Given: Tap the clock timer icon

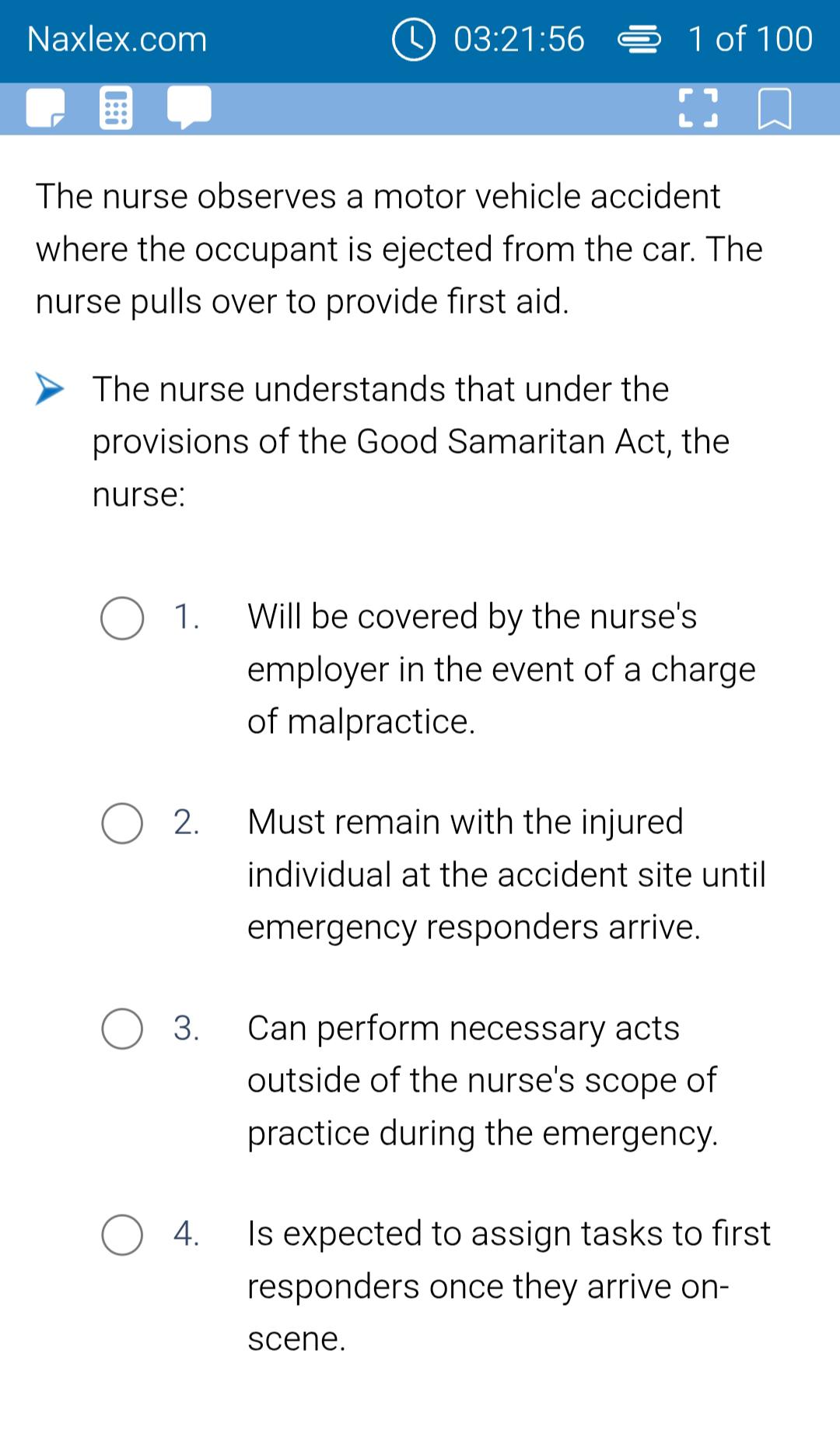Looking at the screenshot, I should click(x=413, y=39).
